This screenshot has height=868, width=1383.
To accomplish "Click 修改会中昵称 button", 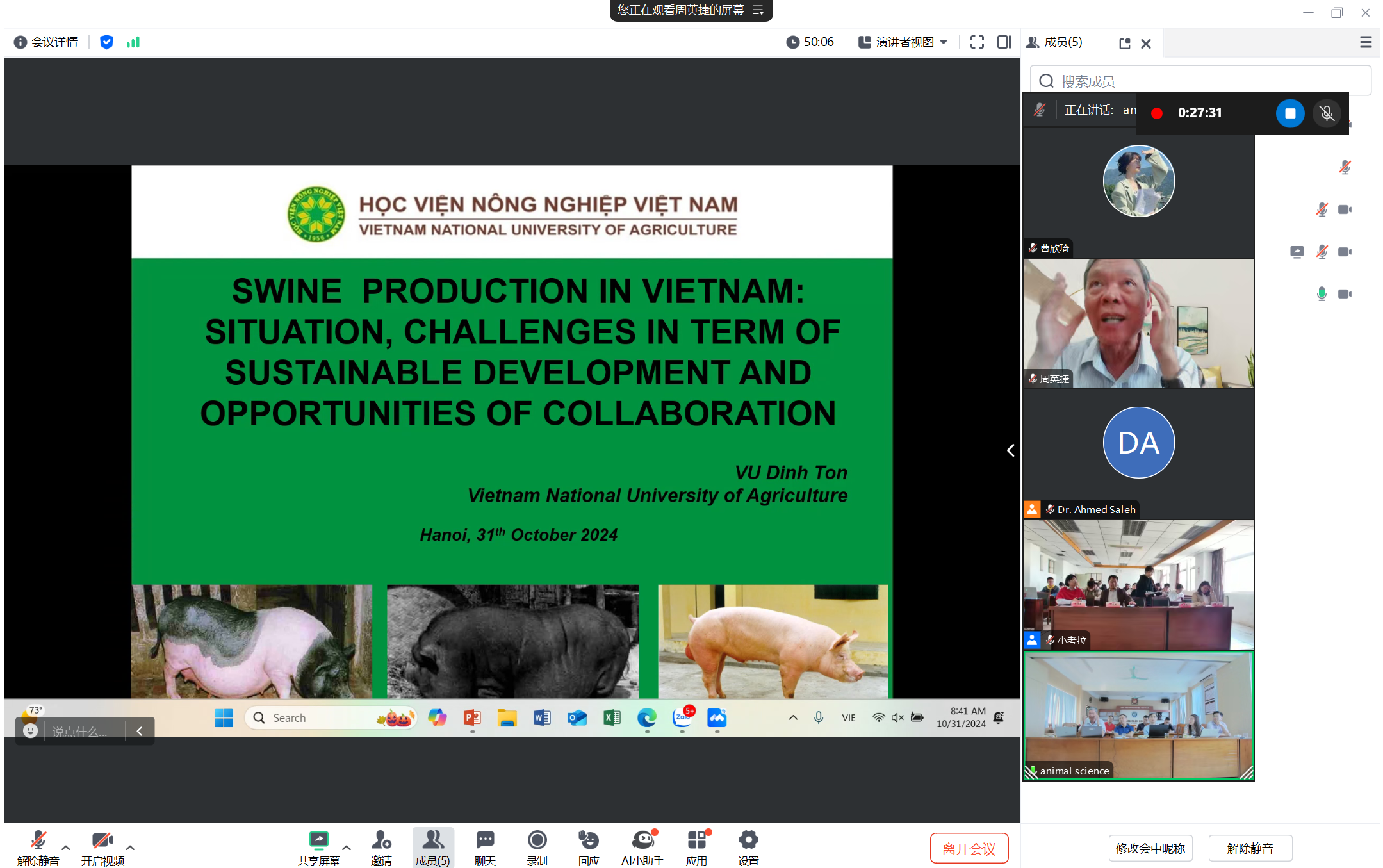I will (x=1150, y=849).
